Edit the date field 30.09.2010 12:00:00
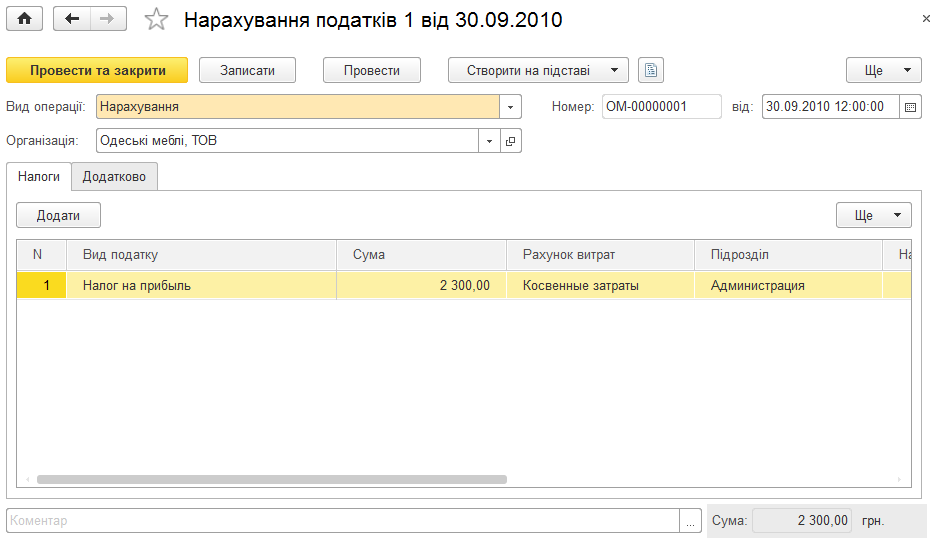Image resolution: width=937 pixels, height=545 pixels. coord(831,107)
